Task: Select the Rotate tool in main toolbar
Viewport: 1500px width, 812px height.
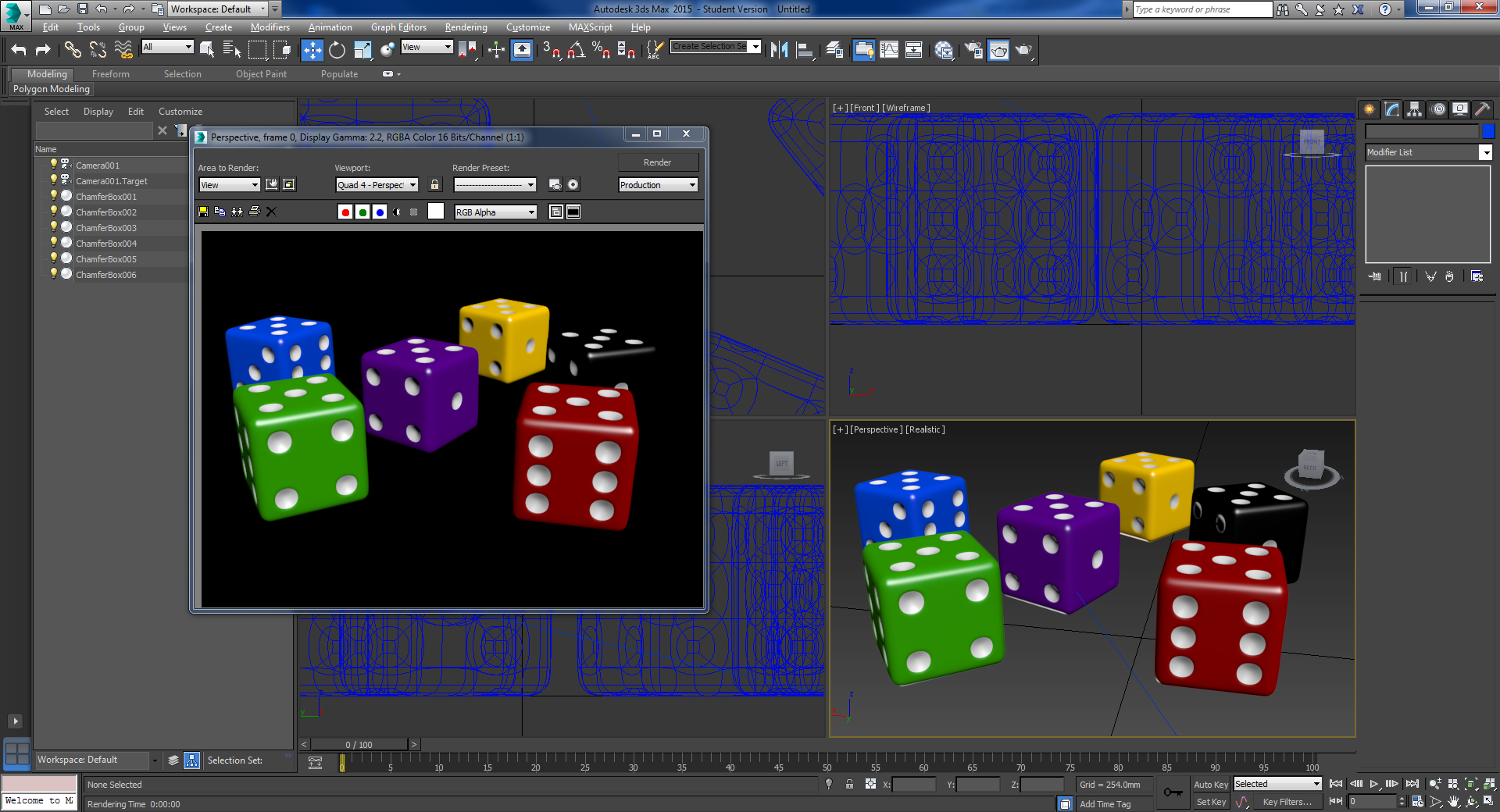Action: [337, 50]
